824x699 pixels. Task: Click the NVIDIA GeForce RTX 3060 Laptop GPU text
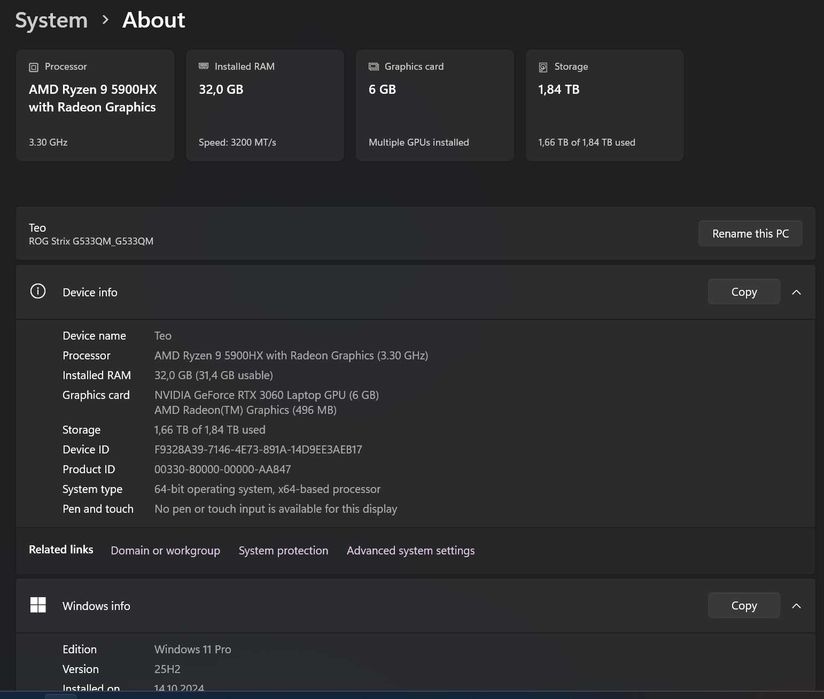[x=266, y=395]
